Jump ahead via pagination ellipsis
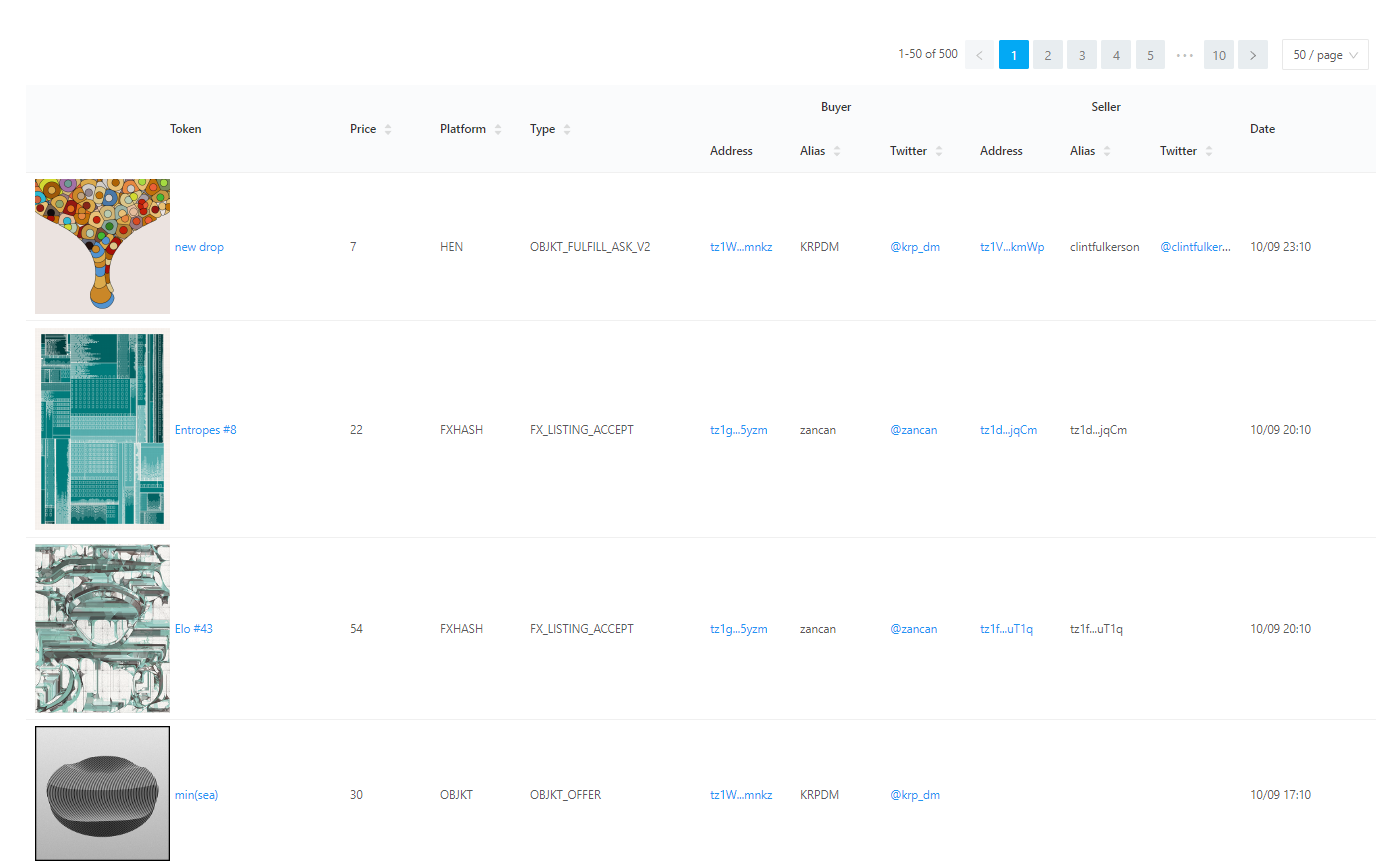The height and width of the screenshot is (864, 1399). point(1185,55)
